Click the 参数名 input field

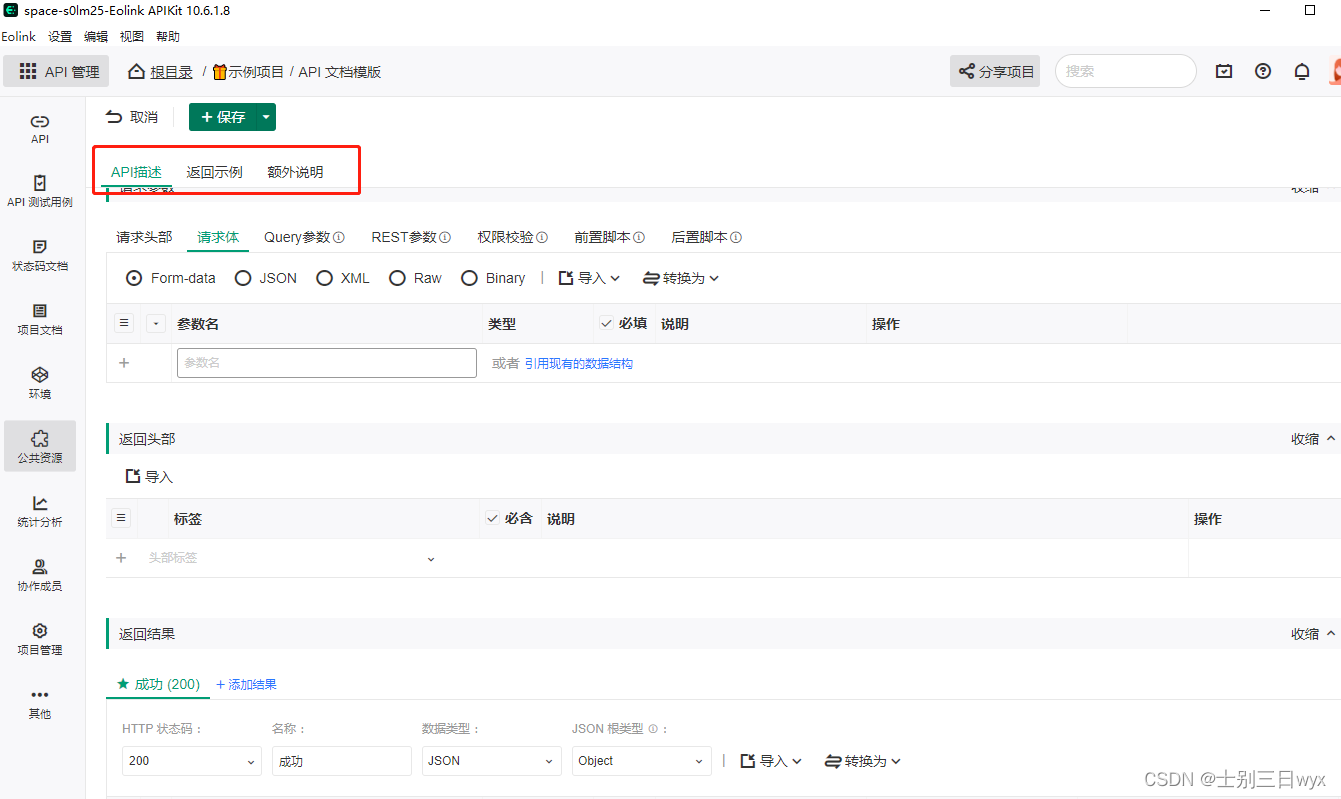[x=327, y=363]
